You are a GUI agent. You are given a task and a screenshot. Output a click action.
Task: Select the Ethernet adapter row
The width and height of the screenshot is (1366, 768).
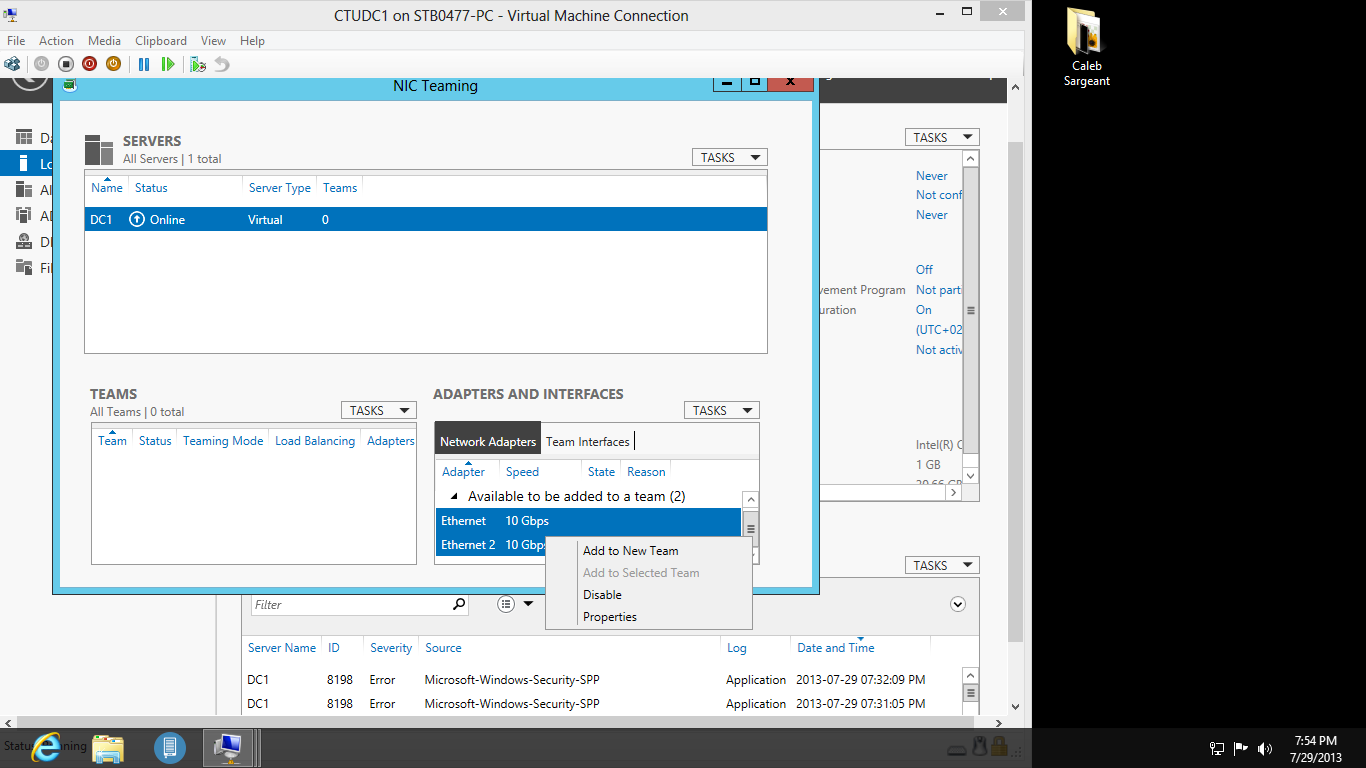point(588,521)
